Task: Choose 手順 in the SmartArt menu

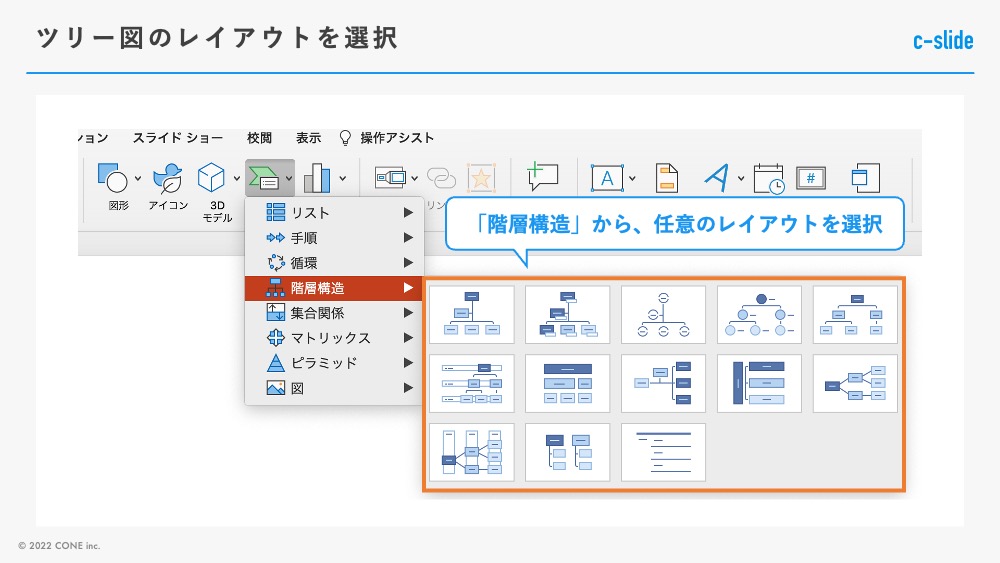Action: [x=334, y=238]
